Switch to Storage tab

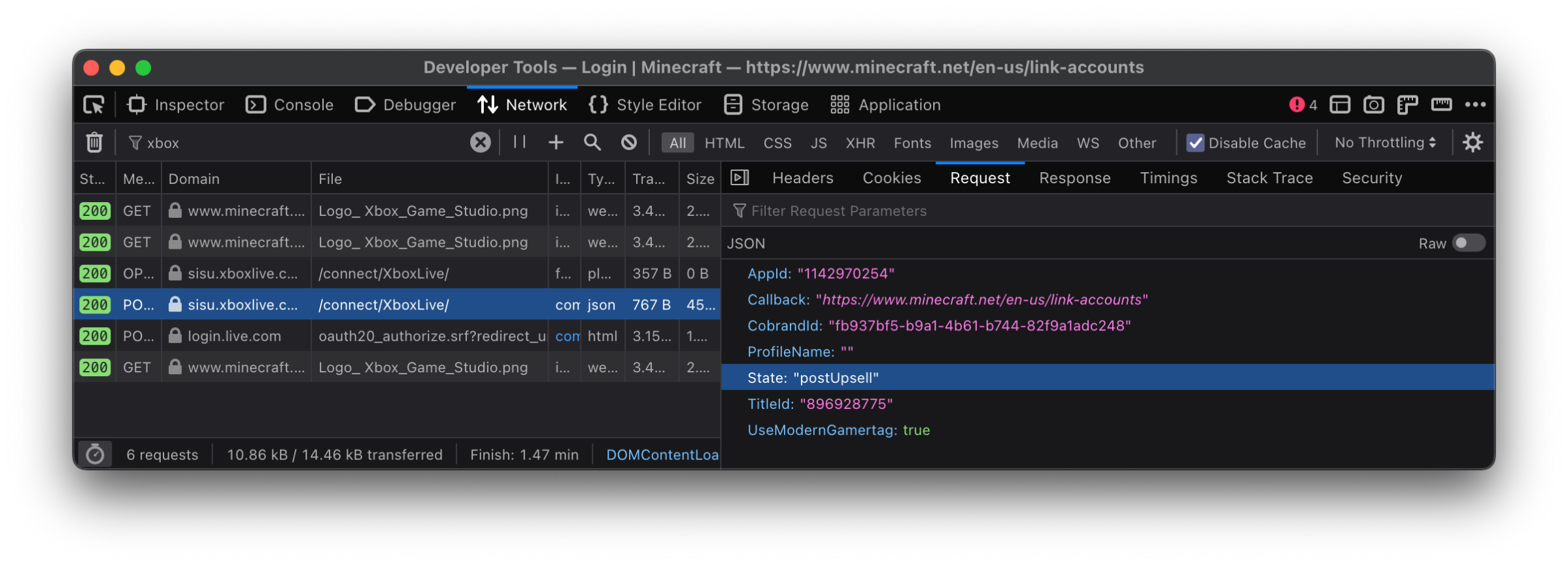click(x=766, y=105)
